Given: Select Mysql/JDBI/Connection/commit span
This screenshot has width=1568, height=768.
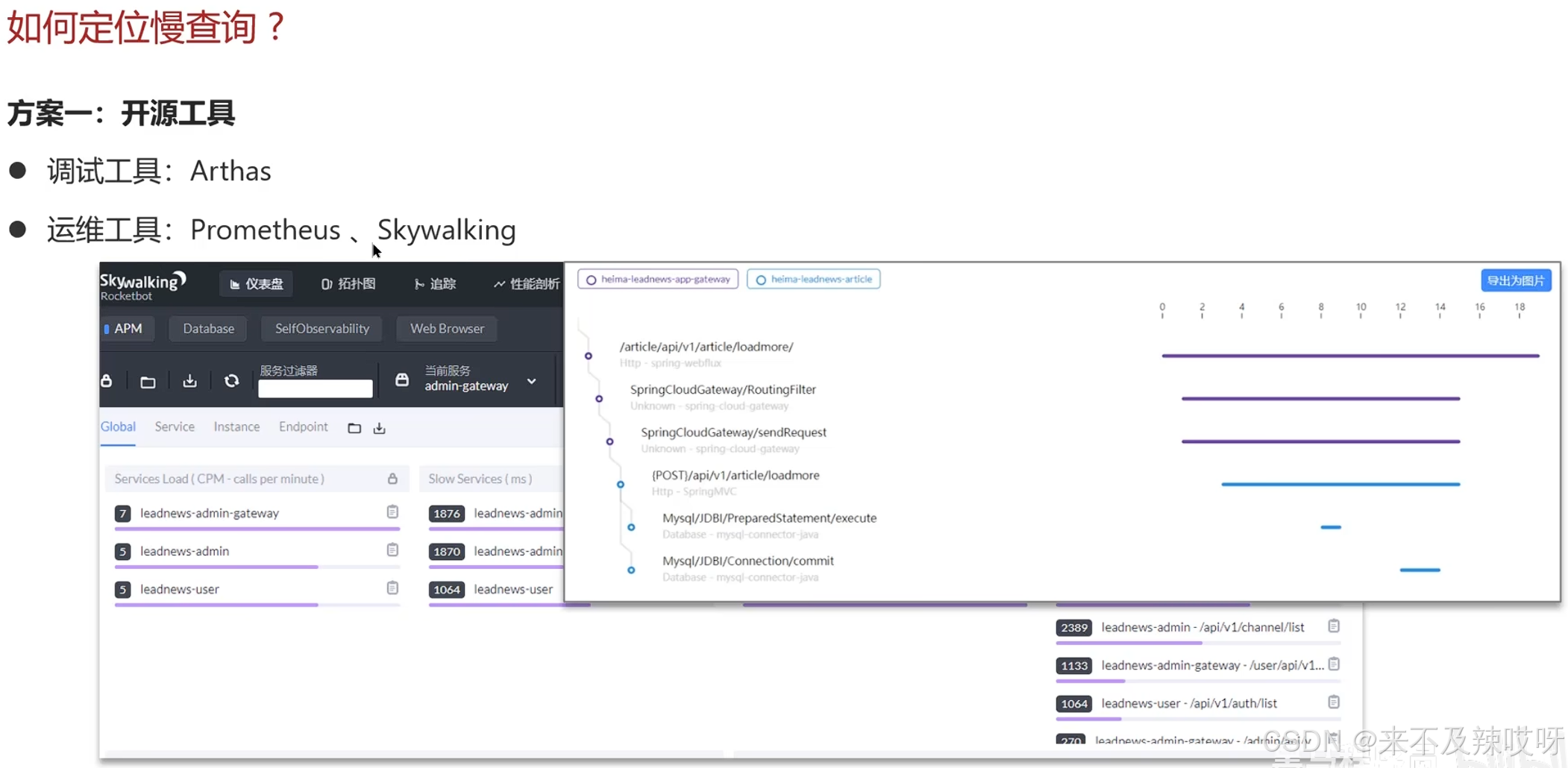Looking at the screenshot, I should point(747,561).
